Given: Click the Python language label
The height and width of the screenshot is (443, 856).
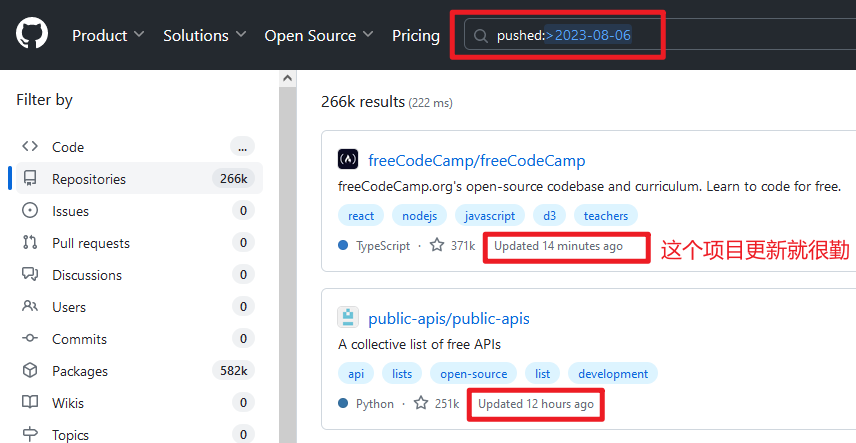Looking at the screenshot, I should coord(374,404).
